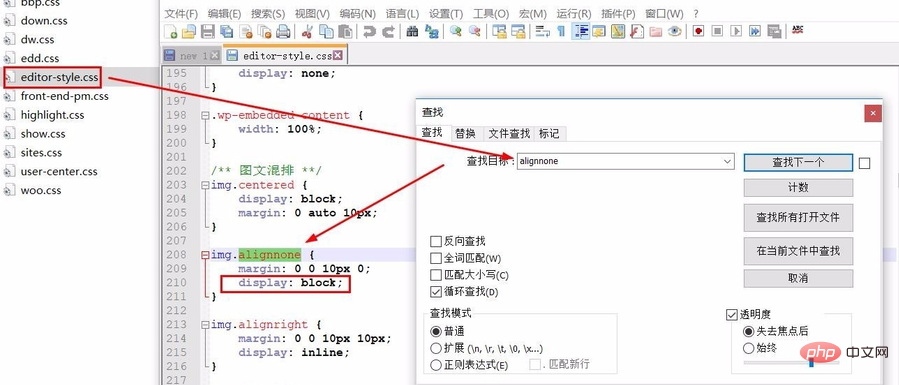Collapse the img.centered fold at line 203
This screenshot has height=385, width=899.
click(205, 185)
